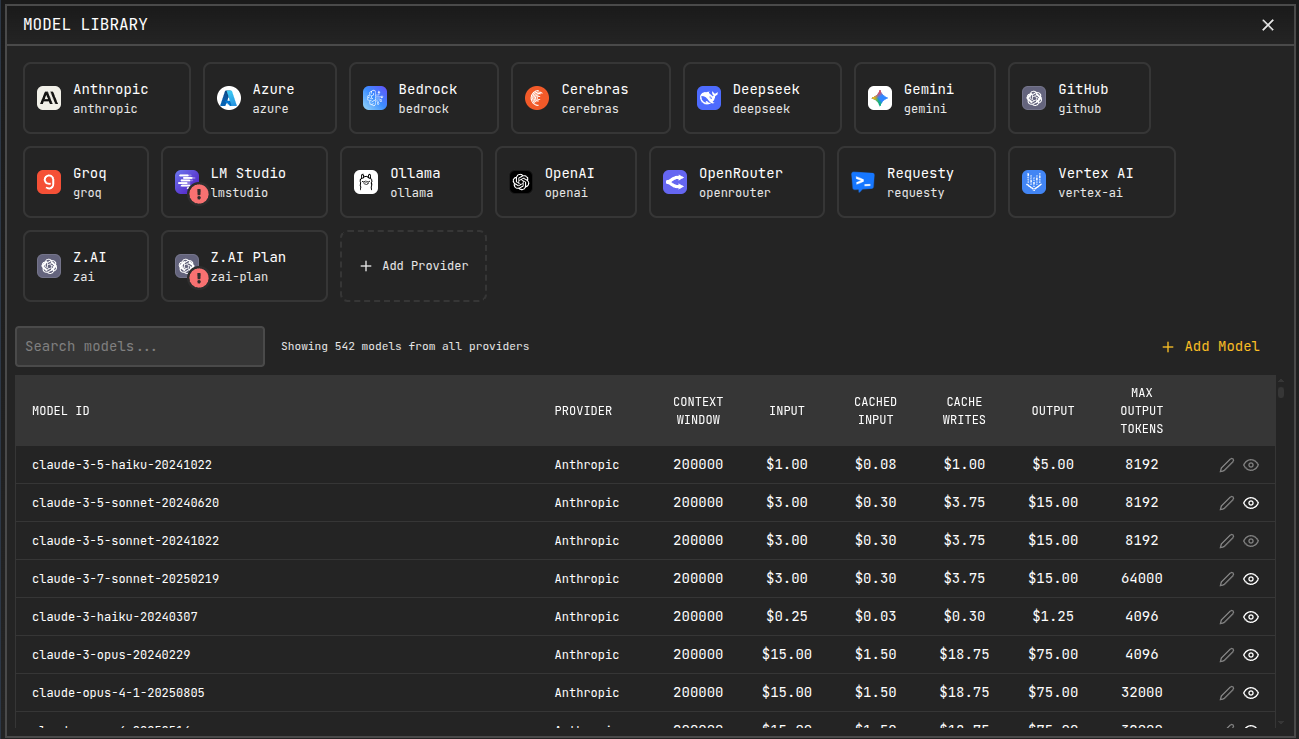Screen dimensions: 1299x739
Task: Click the Search models input field
Action: point(140,347)
